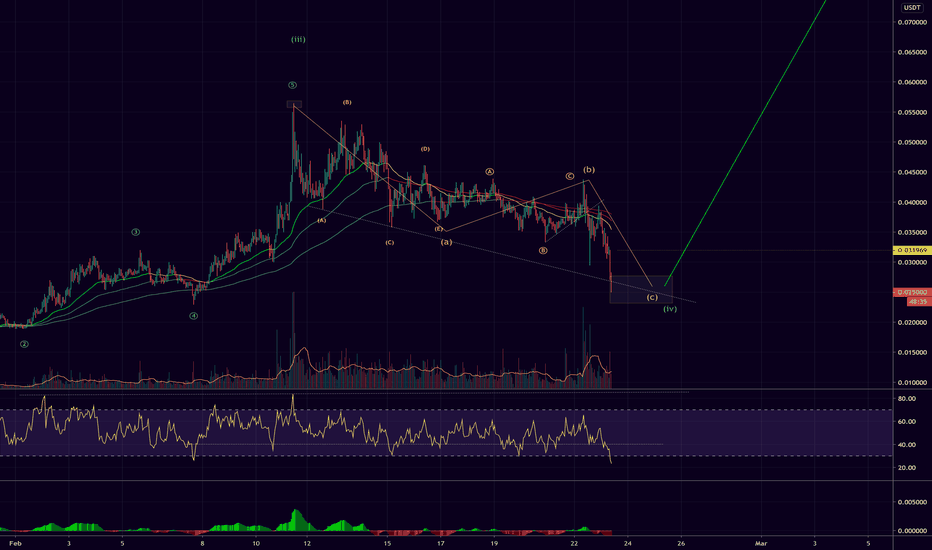Select the small orange (D) wave label
Image resolution: width=932 pixels, height=550 pixels.
pos(425,149)
